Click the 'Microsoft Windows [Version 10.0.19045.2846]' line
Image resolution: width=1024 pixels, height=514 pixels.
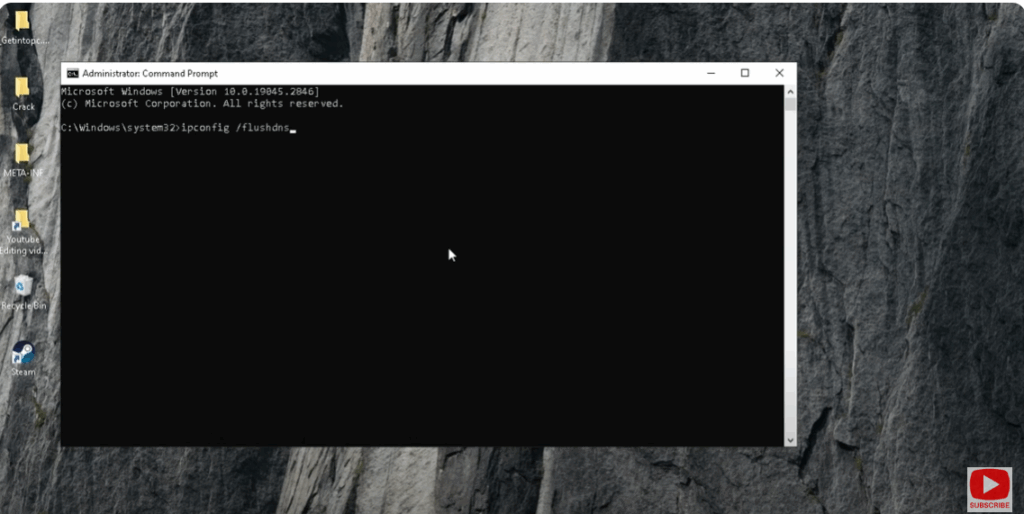190,91
